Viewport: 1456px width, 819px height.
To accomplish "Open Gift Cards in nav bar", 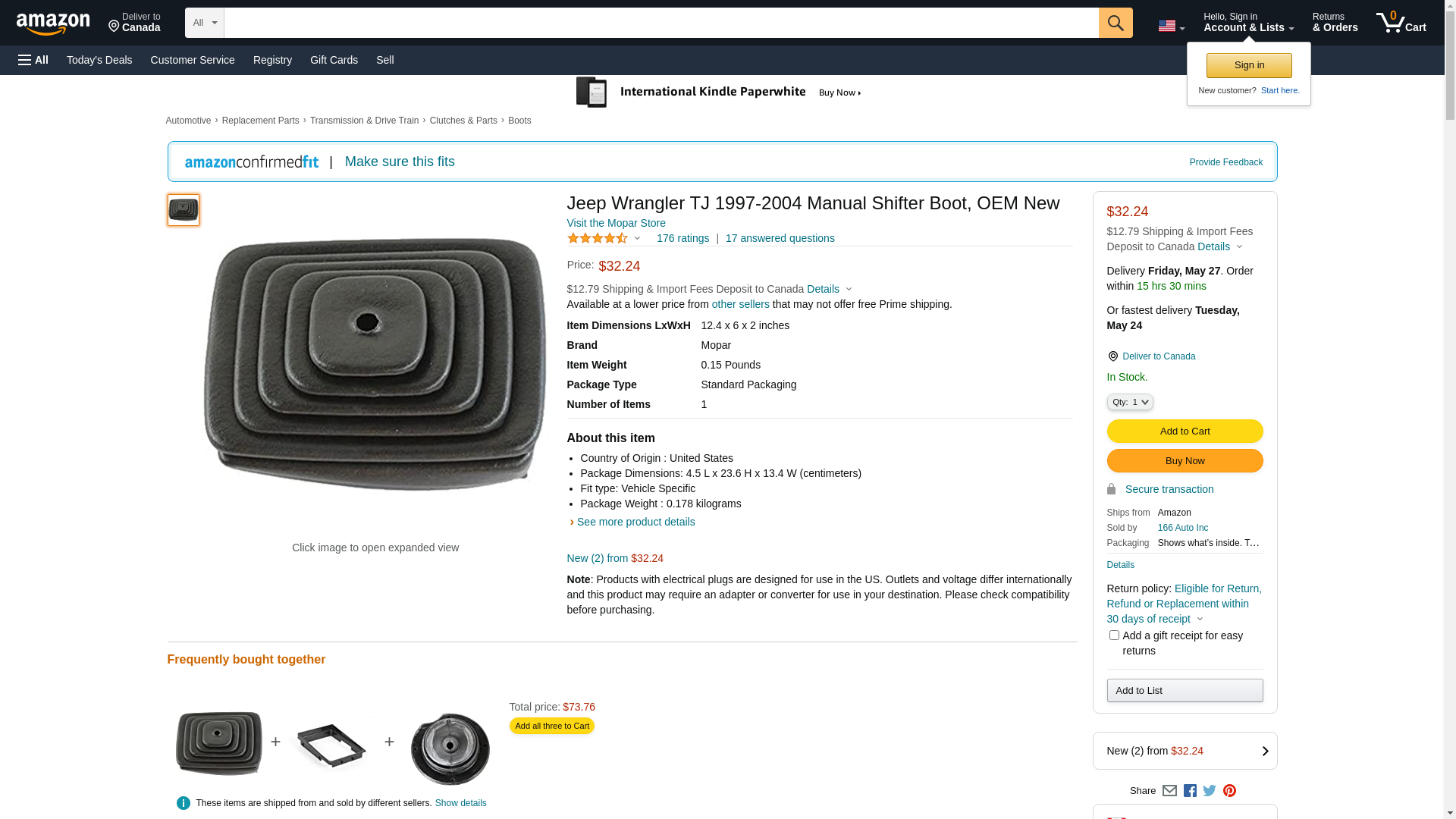I will coord(334,60).
